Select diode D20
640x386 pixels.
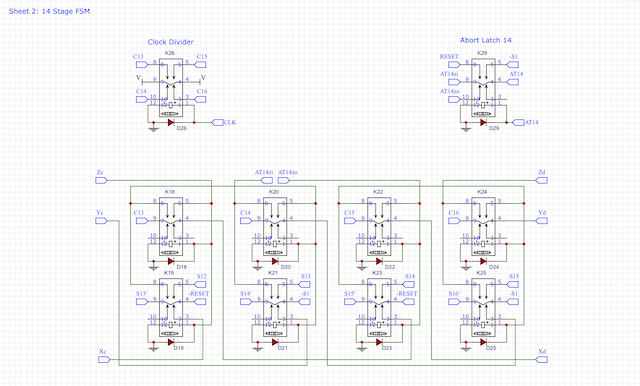tap(275, 261)
